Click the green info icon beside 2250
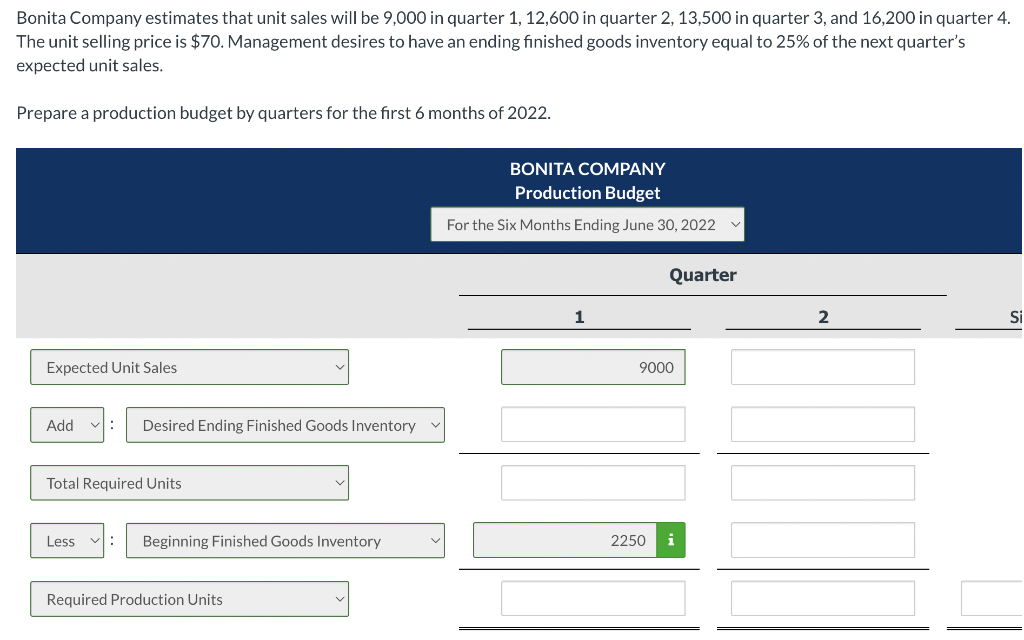The image size is (1024, 640). (x=673, y=540)
